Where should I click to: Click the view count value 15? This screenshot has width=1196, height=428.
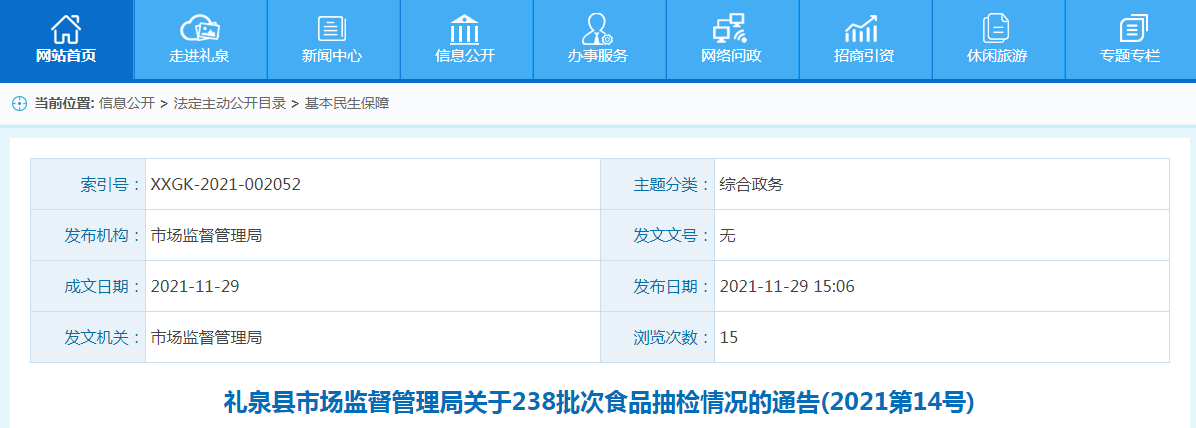[x=729, y=337]
